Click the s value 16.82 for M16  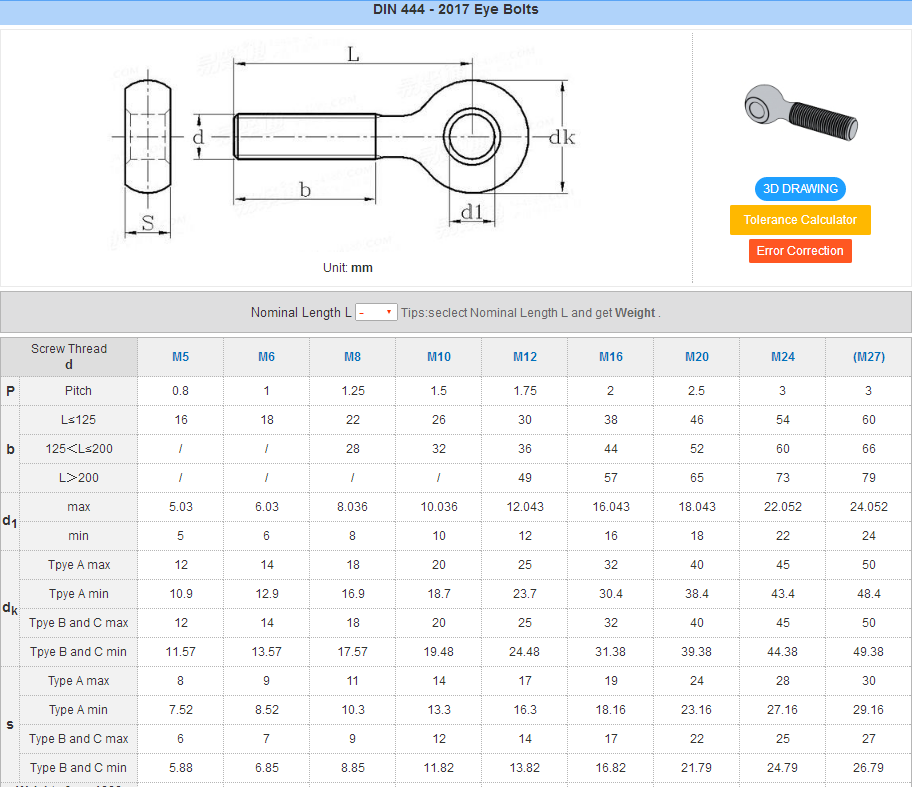[611, 768]
